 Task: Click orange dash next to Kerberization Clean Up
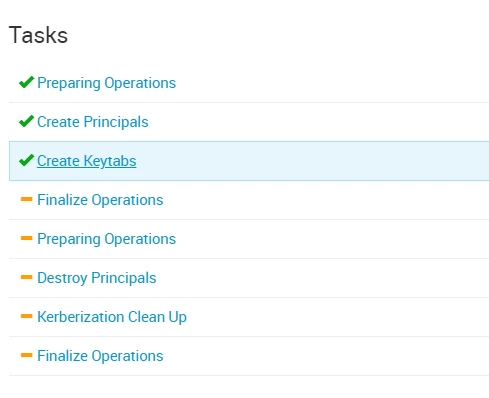(26, 316)
